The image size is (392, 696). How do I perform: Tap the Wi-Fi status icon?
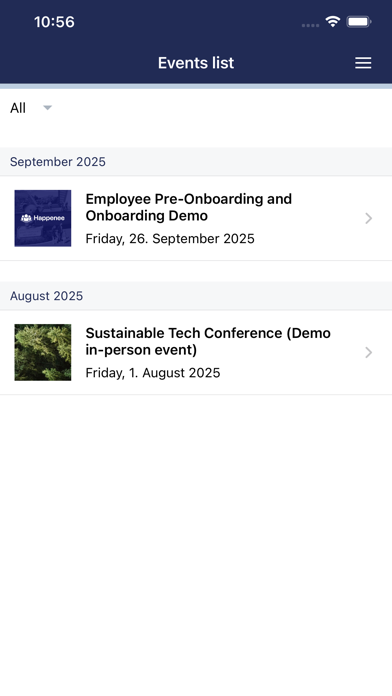pos(333,21)
